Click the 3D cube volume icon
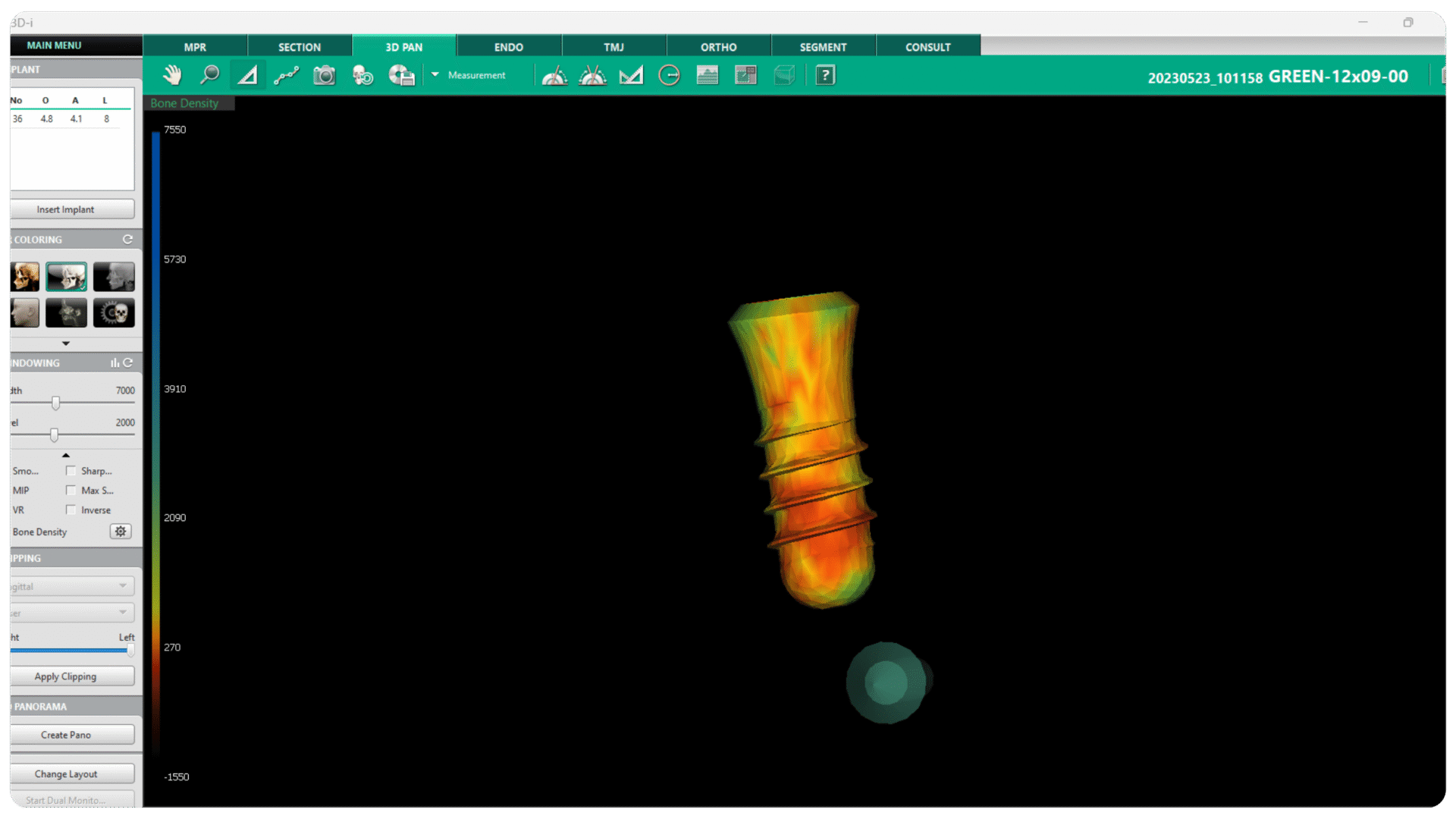1456x819 pixels. point(784,75)
